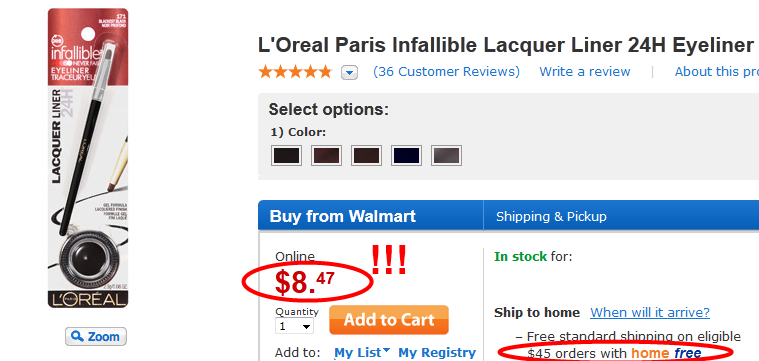
Task: Click the When will it arrive? link
Action: coord(650,313)
